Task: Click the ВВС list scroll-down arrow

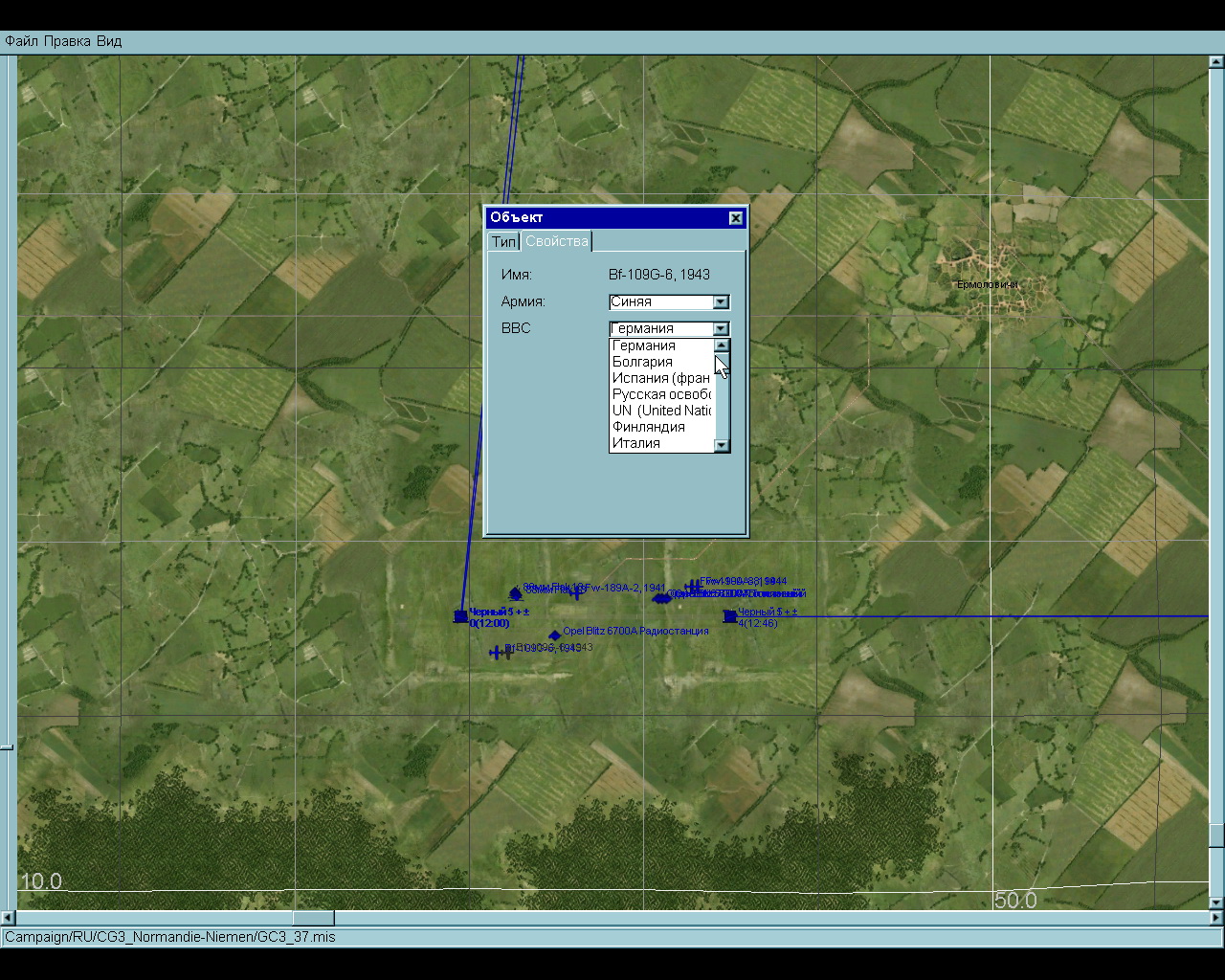Action: pos(722,445)
